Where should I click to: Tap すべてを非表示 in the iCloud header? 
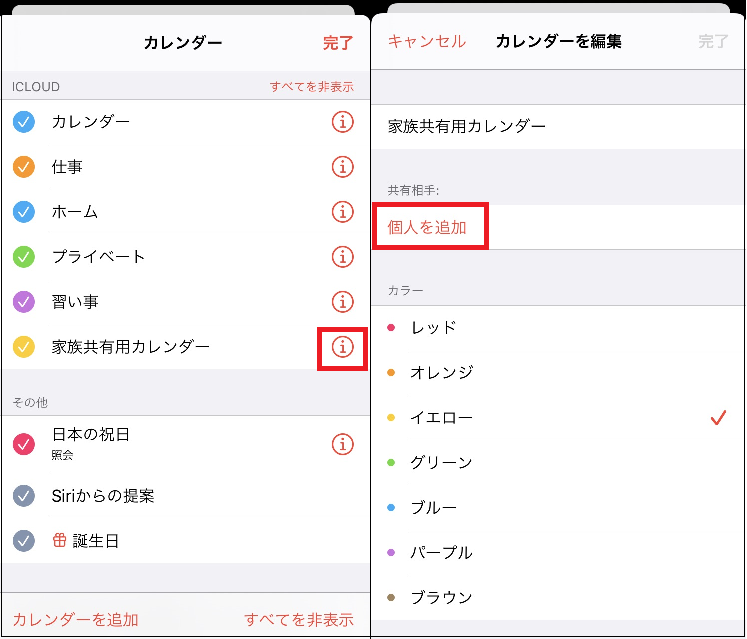(x=311, y=87)
